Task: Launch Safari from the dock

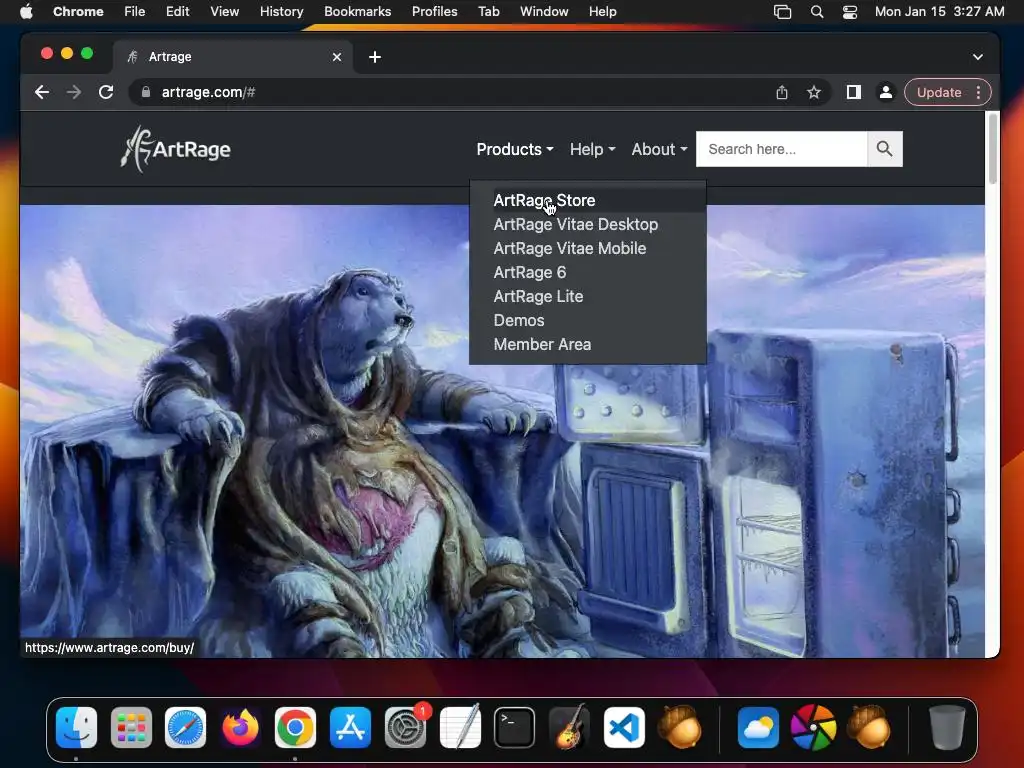Action: click(185, 727)
